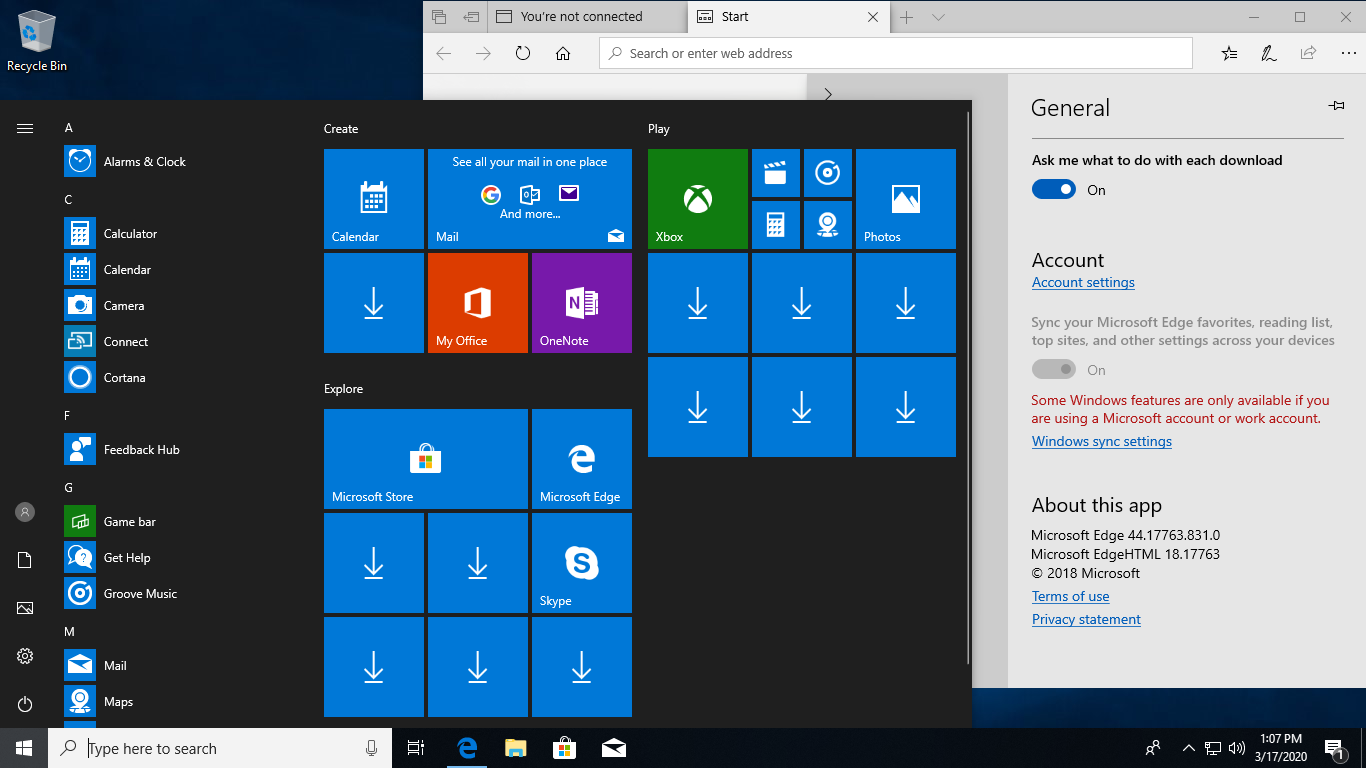1366x768 pixels.
Task: Turn off 'Ask me what to do with each download'
Action: point(1054,190)
